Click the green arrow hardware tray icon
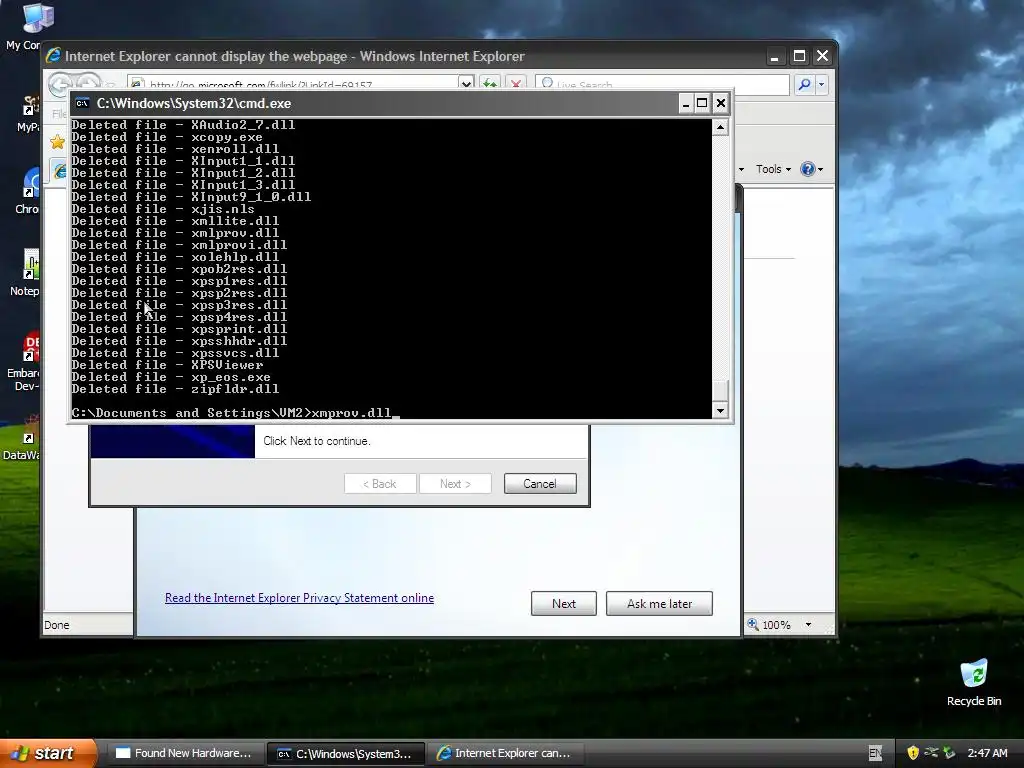This screenshot has height=768, width=1024. point(949,753)
